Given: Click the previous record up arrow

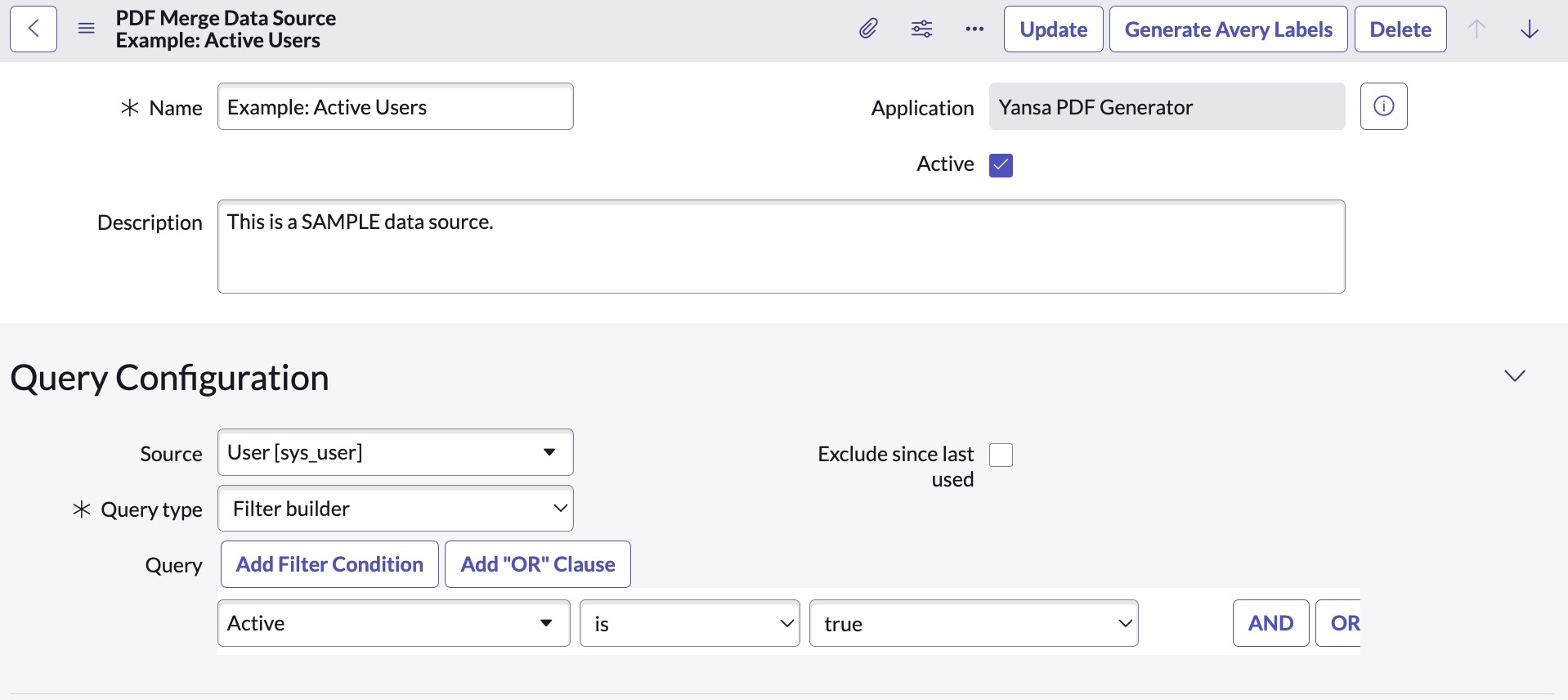Looking at the screenshot, I should pyautogui.click(x=1476, y=29).
